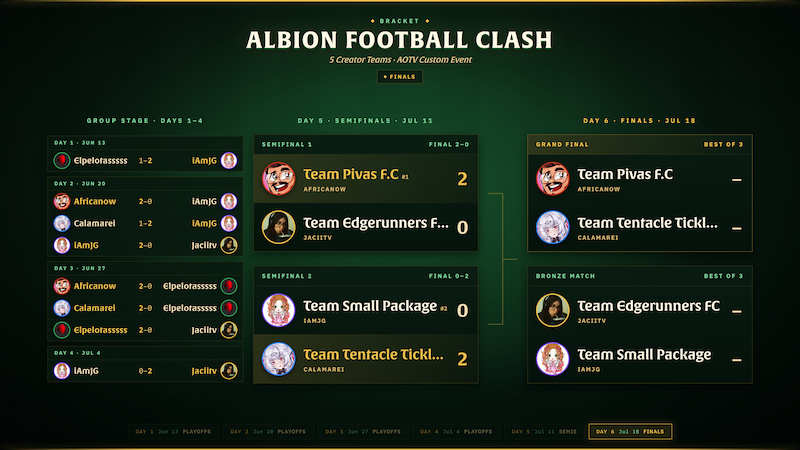Image resolution: width=800 pixels, height=450 pixels.
Task: Open the Day 2 Jun 20 Playoffs tab
Action: [x=268, y=432]
